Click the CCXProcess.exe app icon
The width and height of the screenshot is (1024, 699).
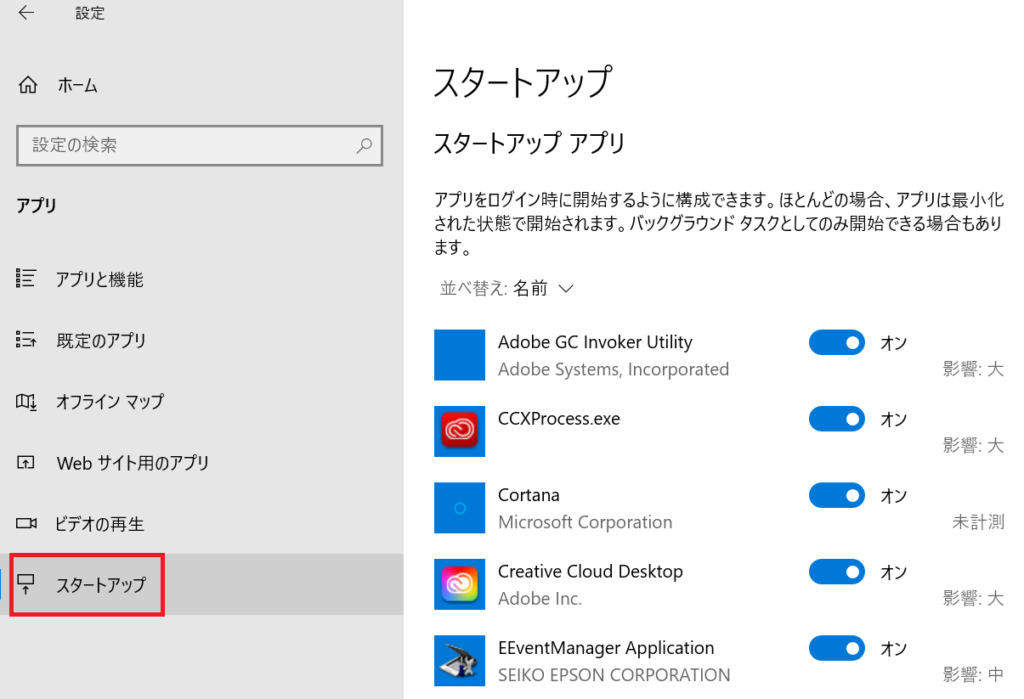click(x=459, y=431)
